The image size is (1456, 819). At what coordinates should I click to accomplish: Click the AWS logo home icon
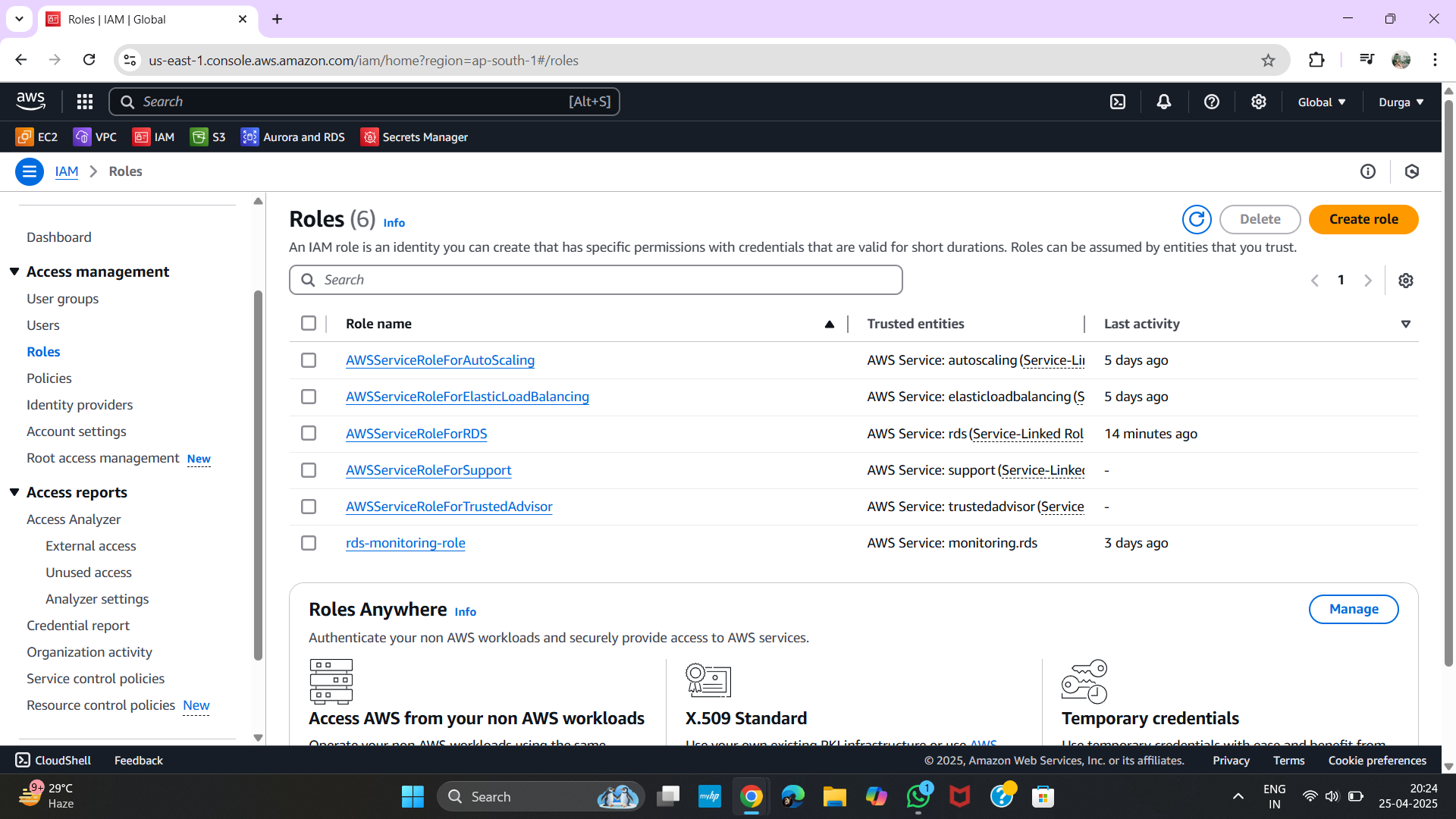click(31, 101)
